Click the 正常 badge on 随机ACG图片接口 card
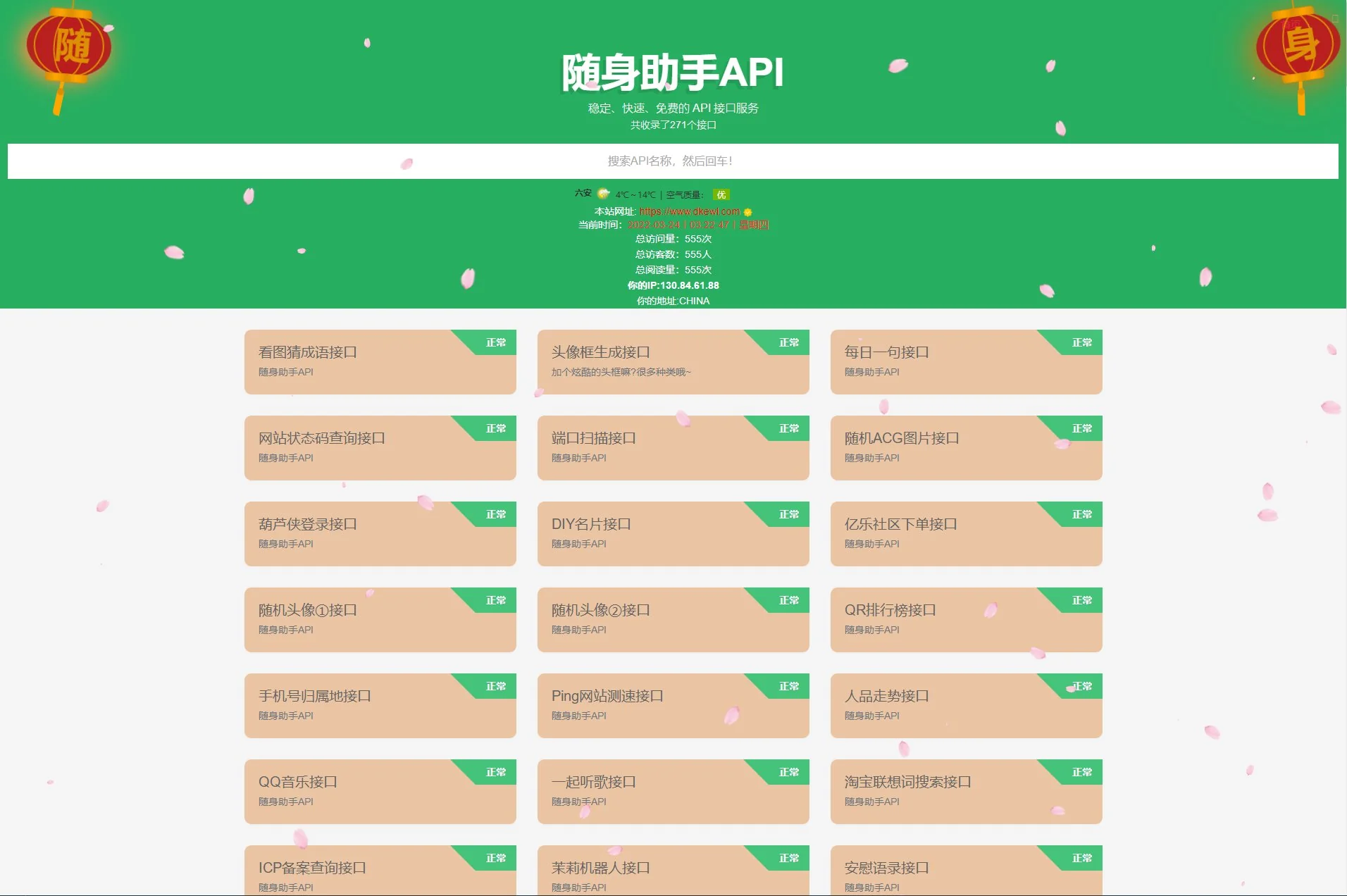The height and width of the screenshot is (896, 1347). [x=1081, y=428]
